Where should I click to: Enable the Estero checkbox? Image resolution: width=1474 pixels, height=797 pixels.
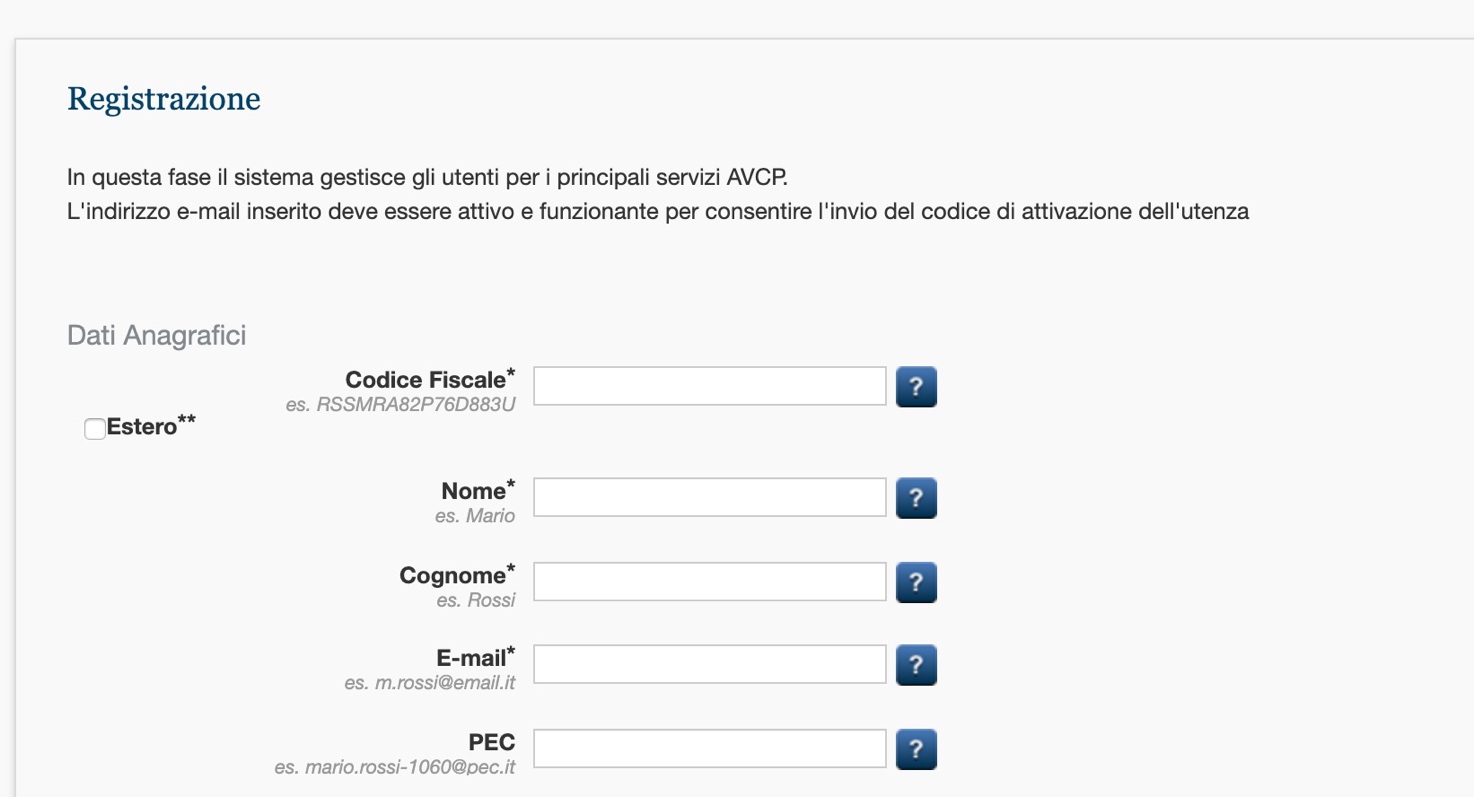coord(95,429)
